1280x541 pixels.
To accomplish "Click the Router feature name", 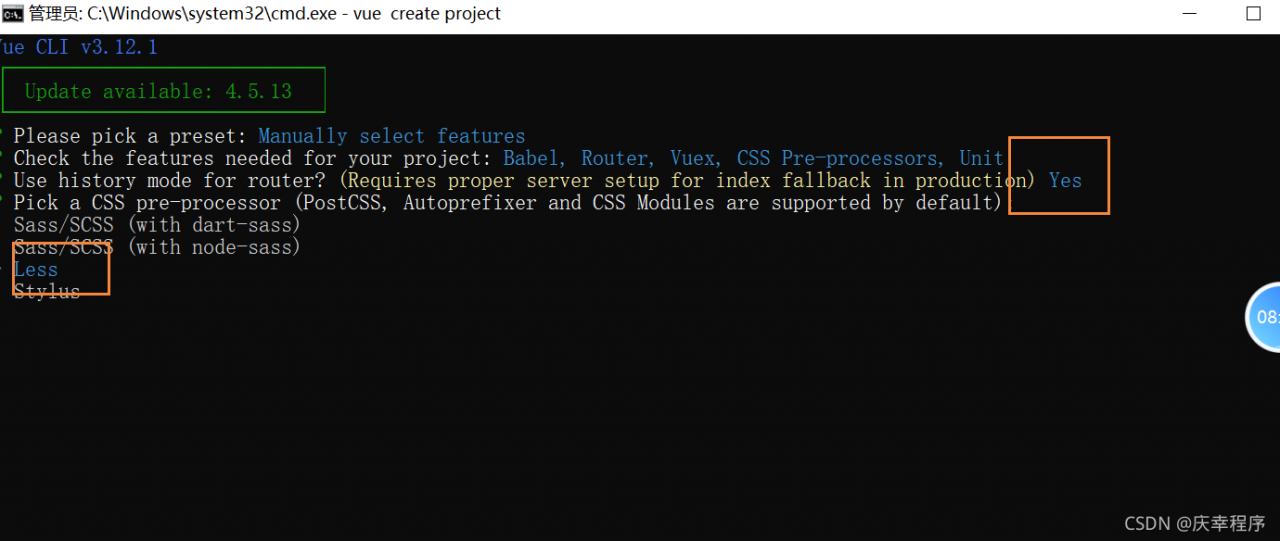I will pos(615,158).
